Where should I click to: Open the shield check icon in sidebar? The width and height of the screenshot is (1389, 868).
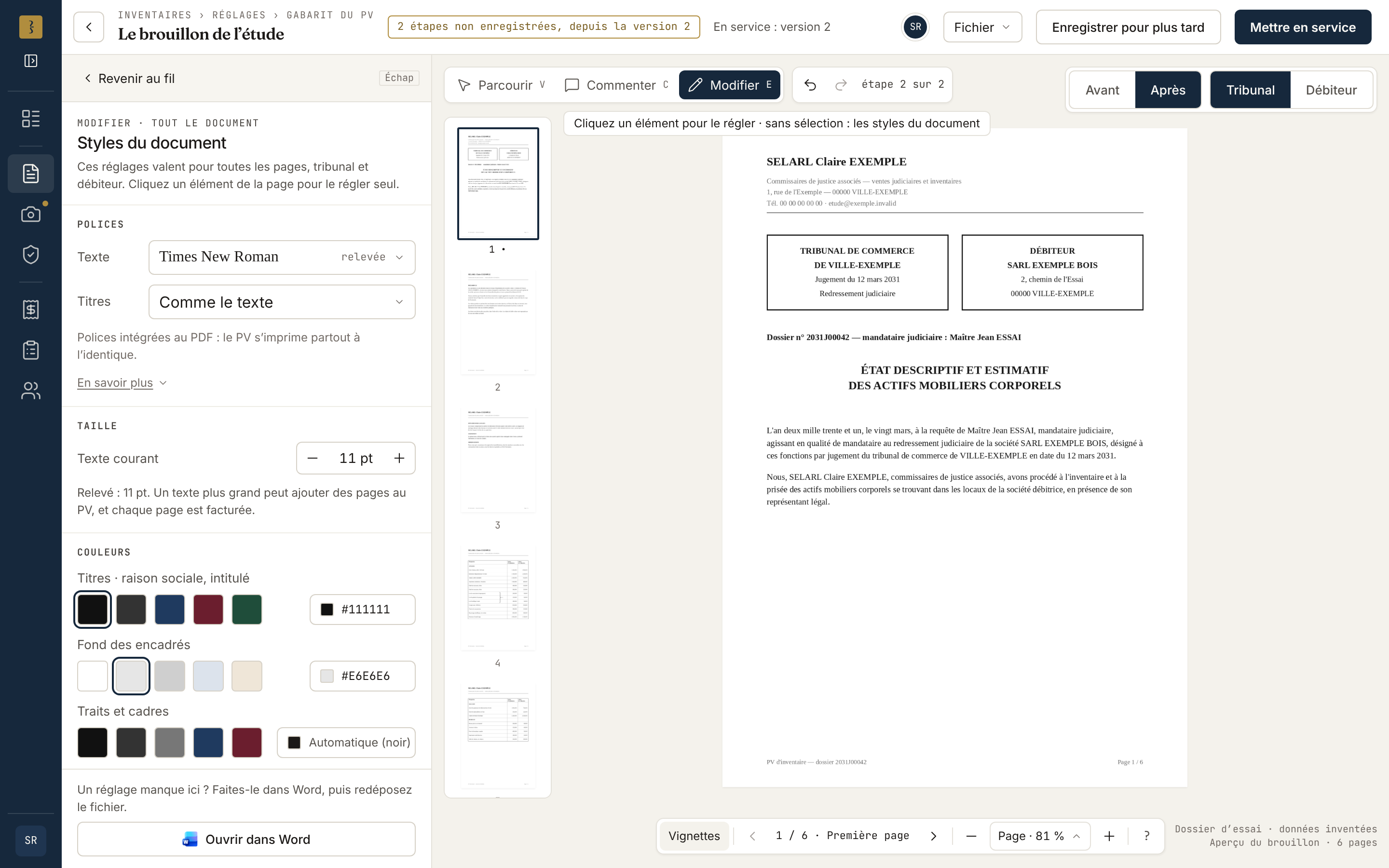(31, 254)
